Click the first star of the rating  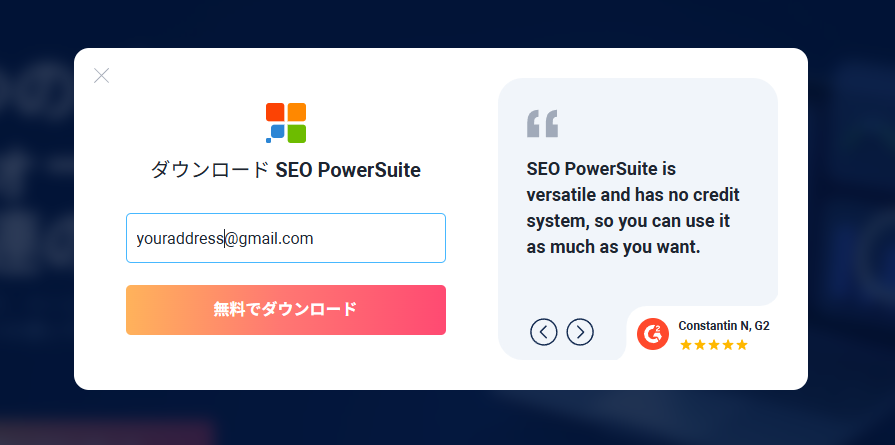click(686, 345)
